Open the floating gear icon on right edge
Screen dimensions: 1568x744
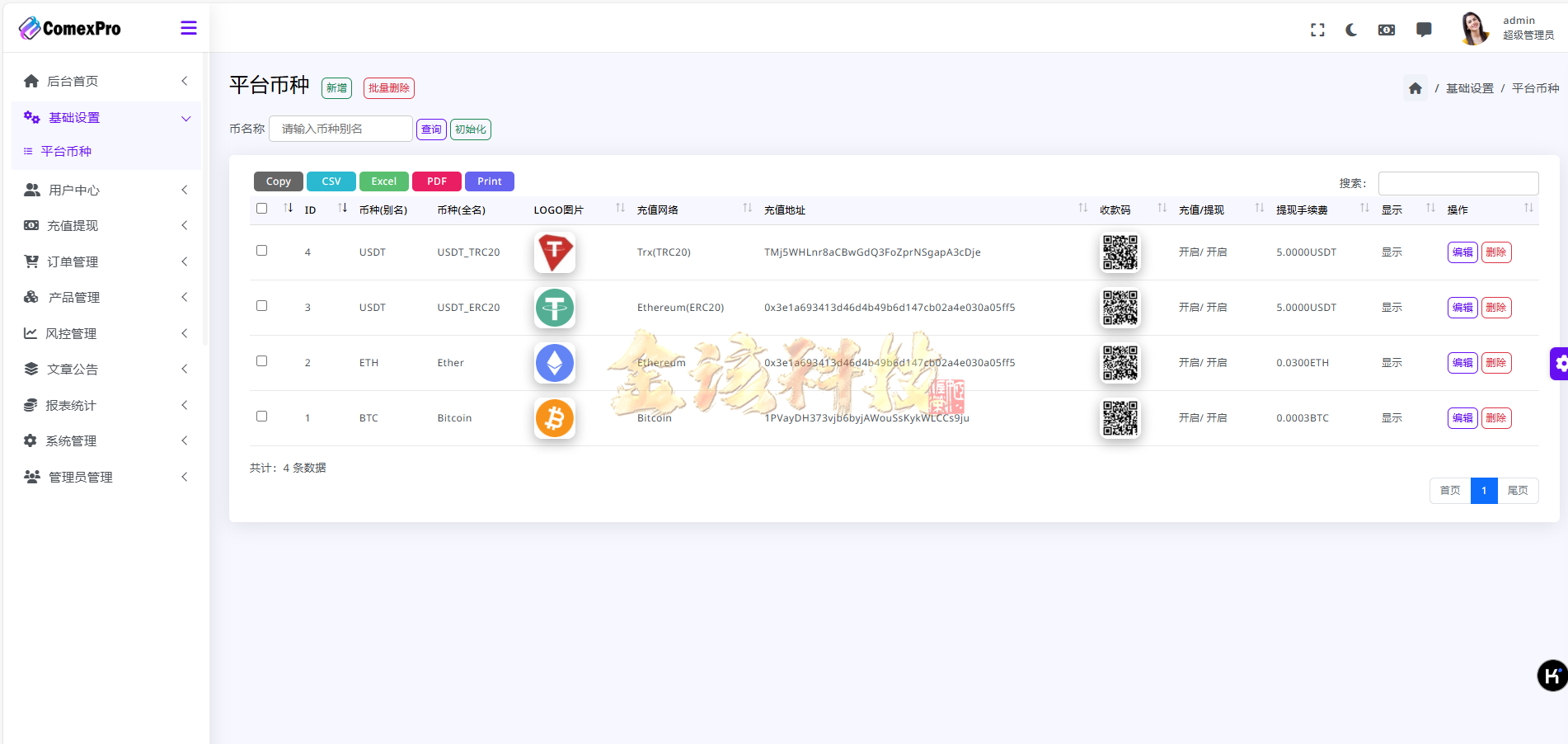coord(1561,363)
